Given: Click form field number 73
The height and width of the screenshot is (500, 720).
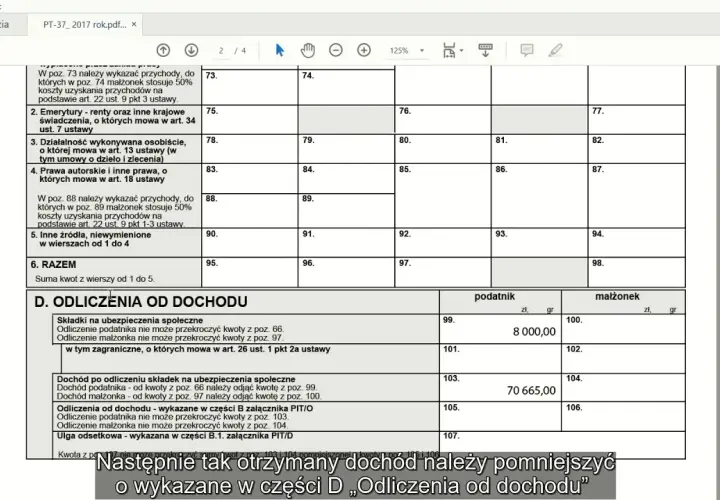Looking at the screenshot, I should [249, 87].
